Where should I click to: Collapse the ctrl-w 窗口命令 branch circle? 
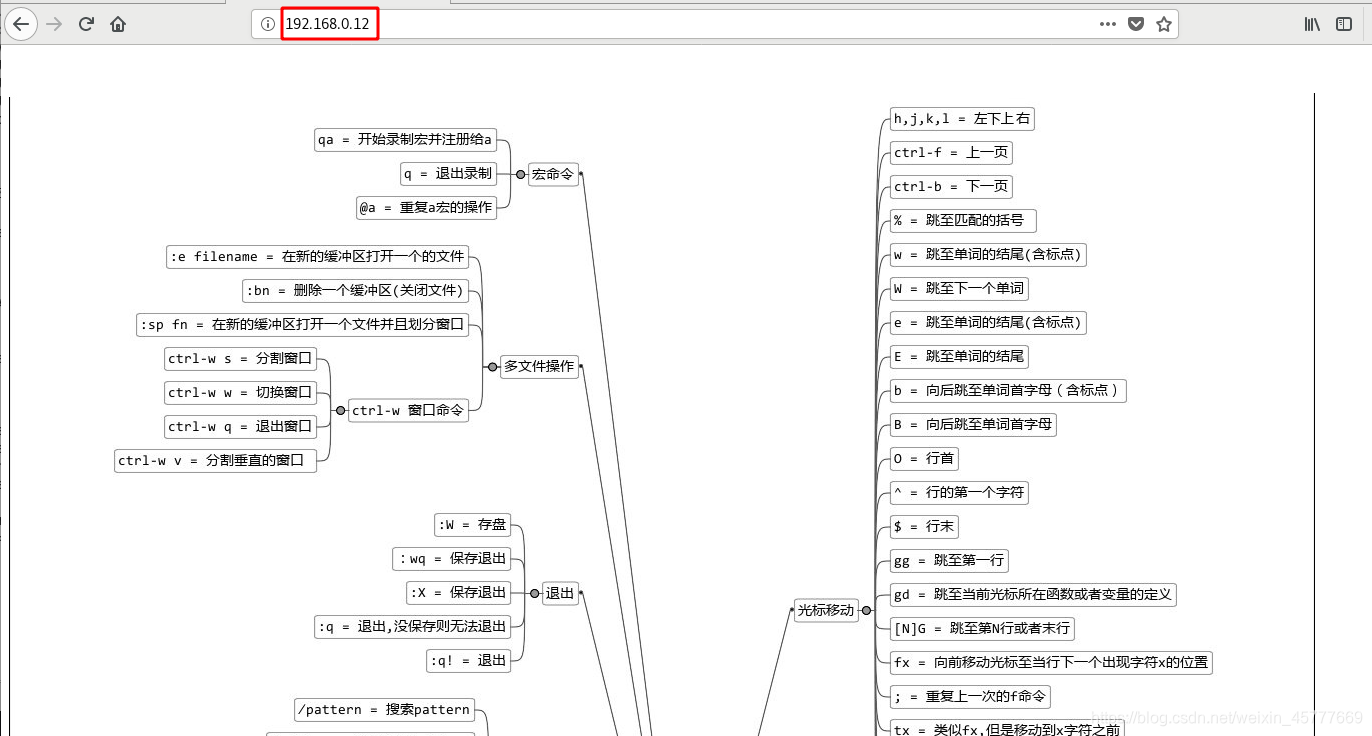point(340,410)
